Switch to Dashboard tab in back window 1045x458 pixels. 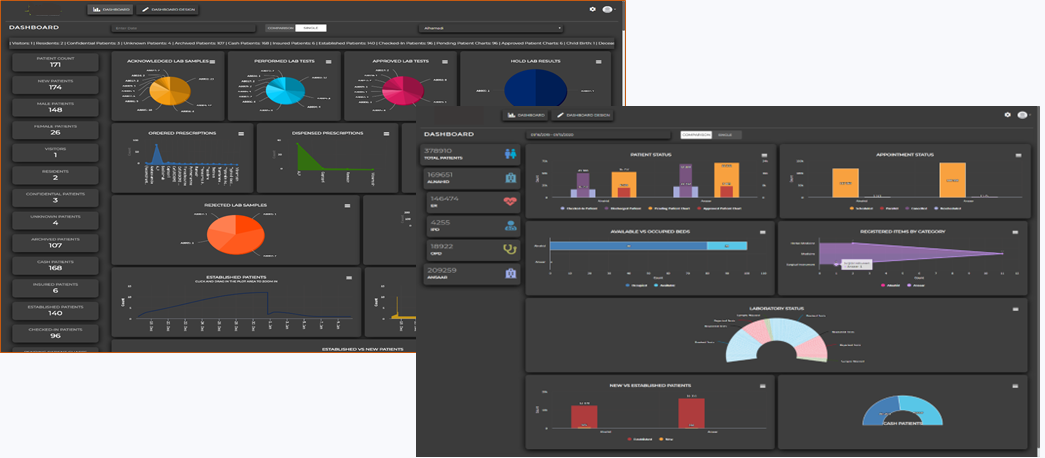(110, 10)
